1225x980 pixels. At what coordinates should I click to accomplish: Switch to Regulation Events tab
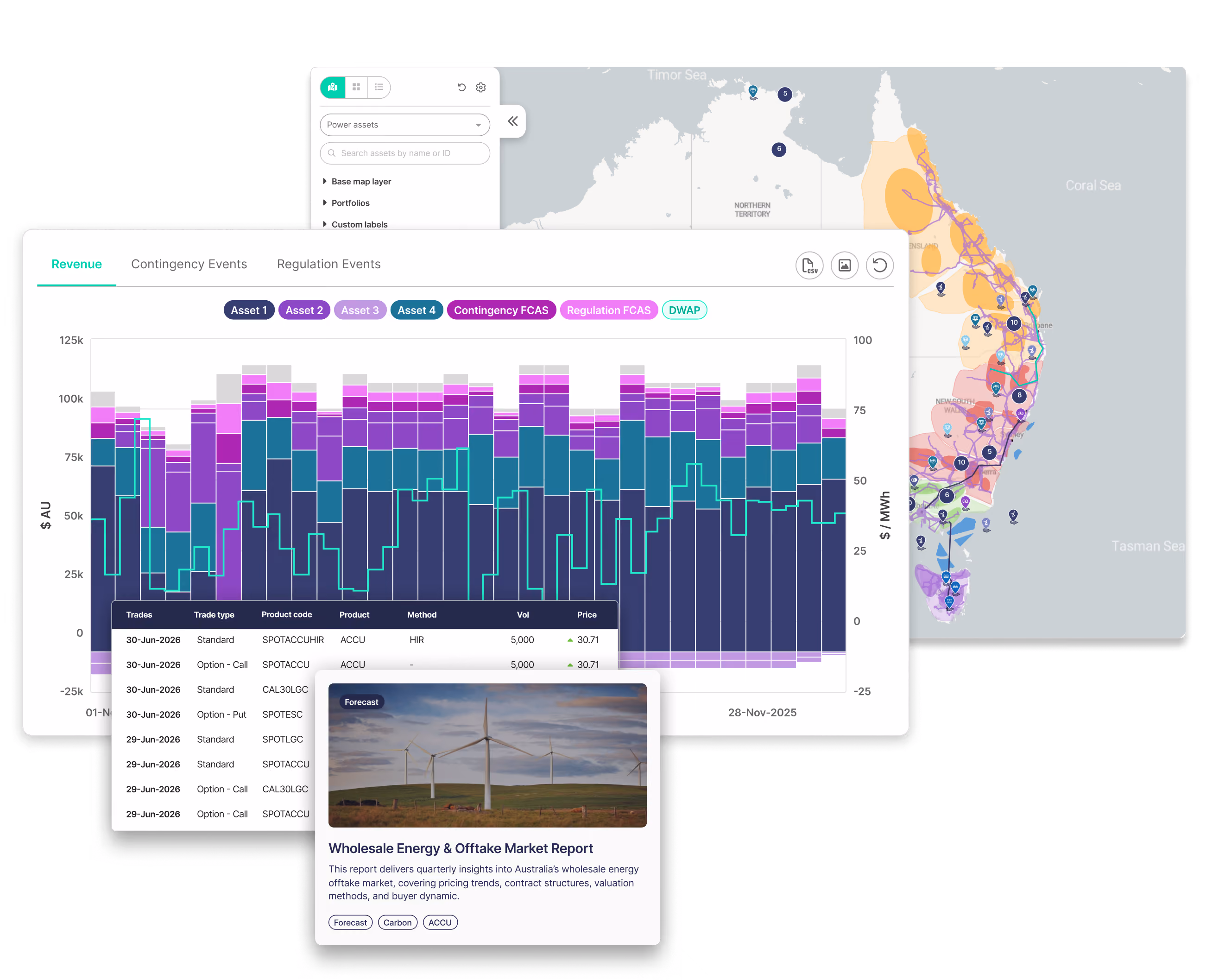tap(328, 264)
